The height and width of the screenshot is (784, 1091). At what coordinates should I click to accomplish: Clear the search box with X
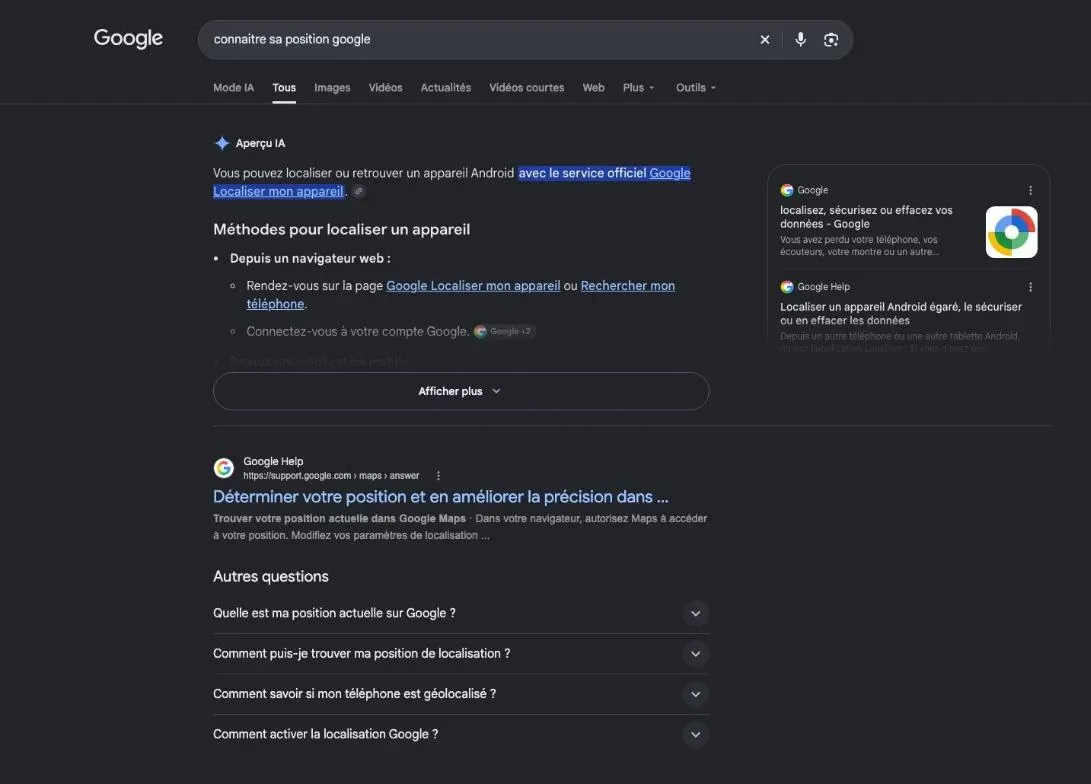pos(765,40)
